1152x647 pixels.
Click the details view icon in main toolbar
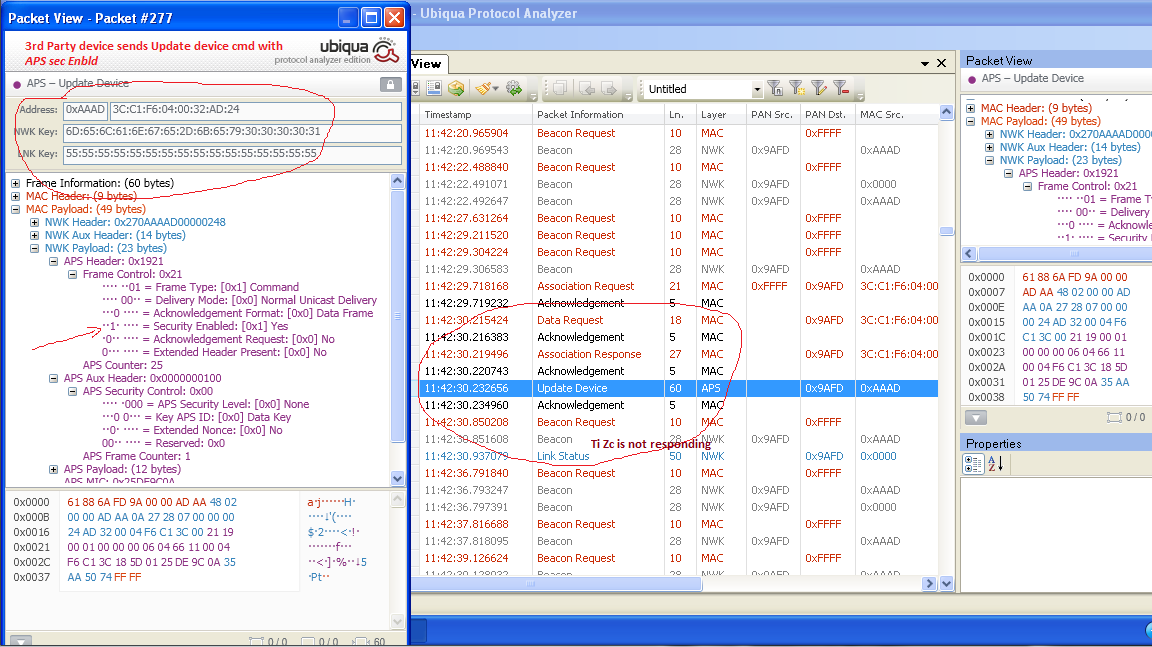click(433, 89)
